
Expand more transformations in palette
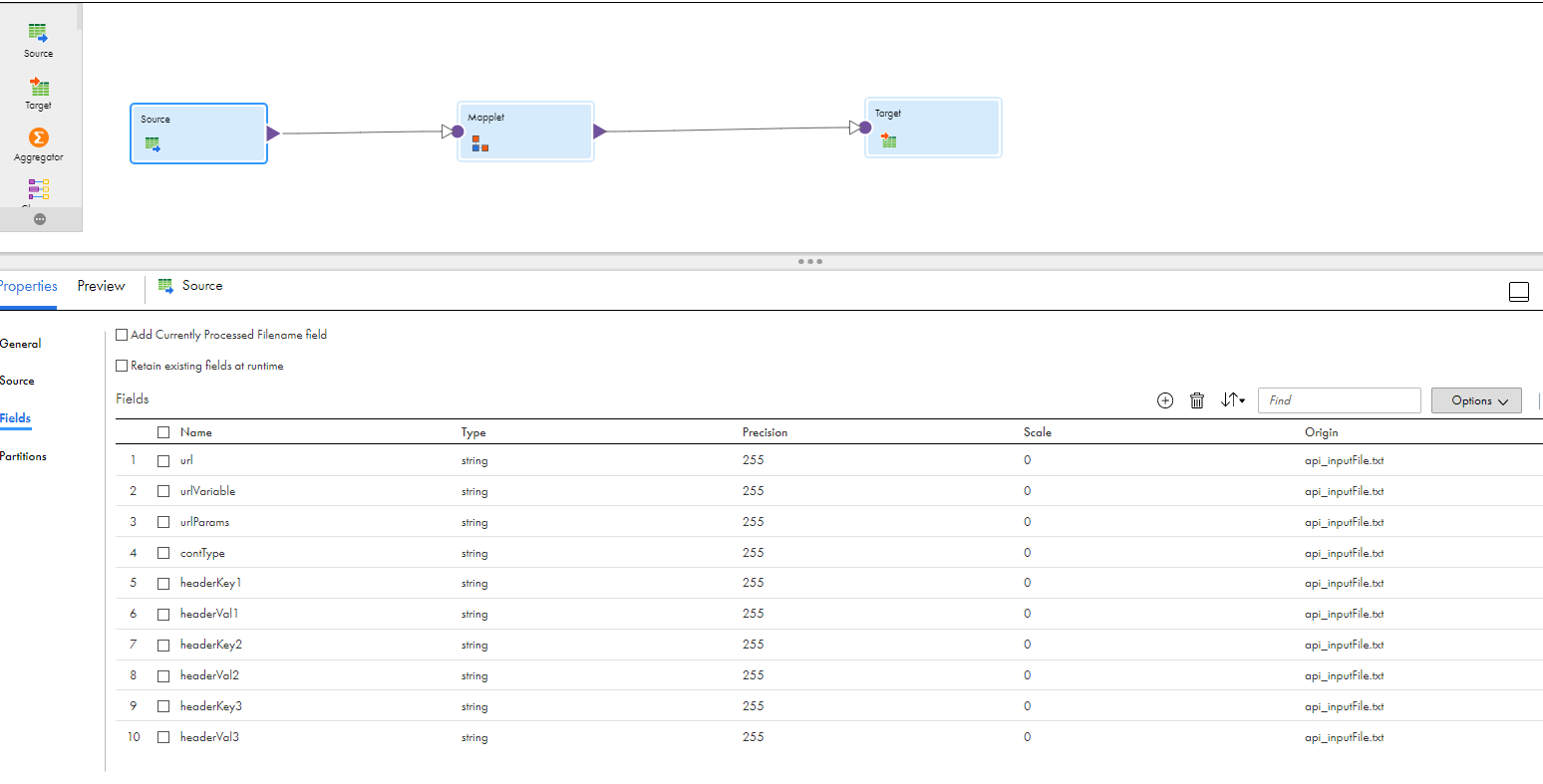[x=40, y=219]
